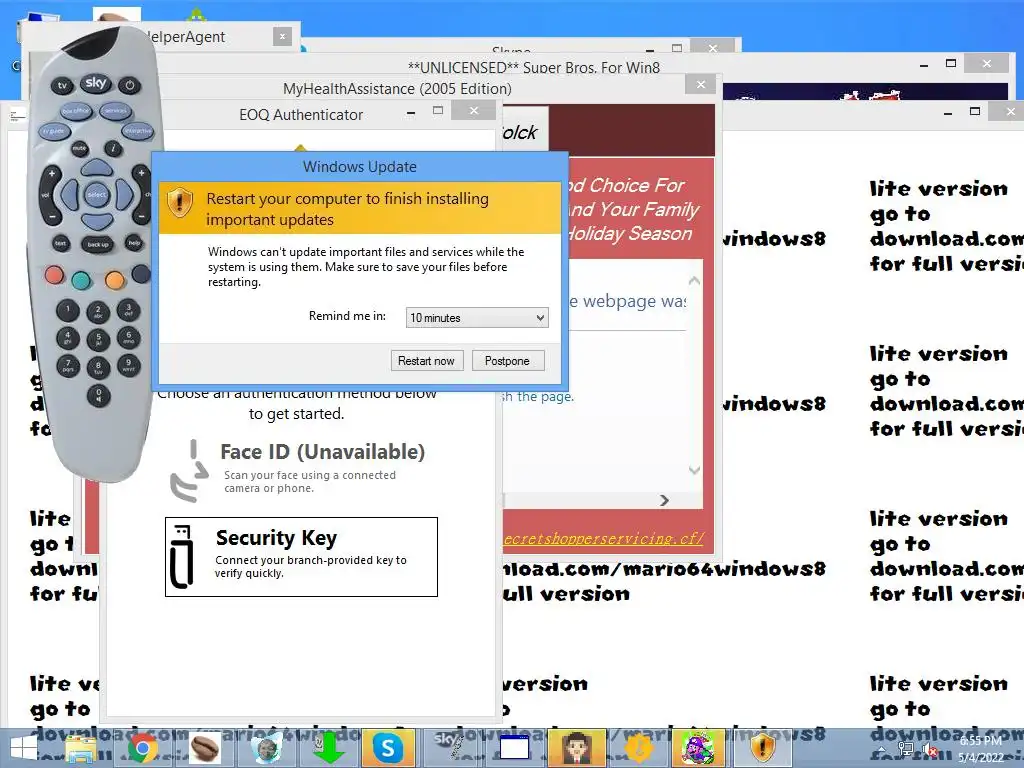Screen dimensions: 1024x768
Task: Tap the blue colour button on remote
Action: pyautogui.click(x=141, y=274)
